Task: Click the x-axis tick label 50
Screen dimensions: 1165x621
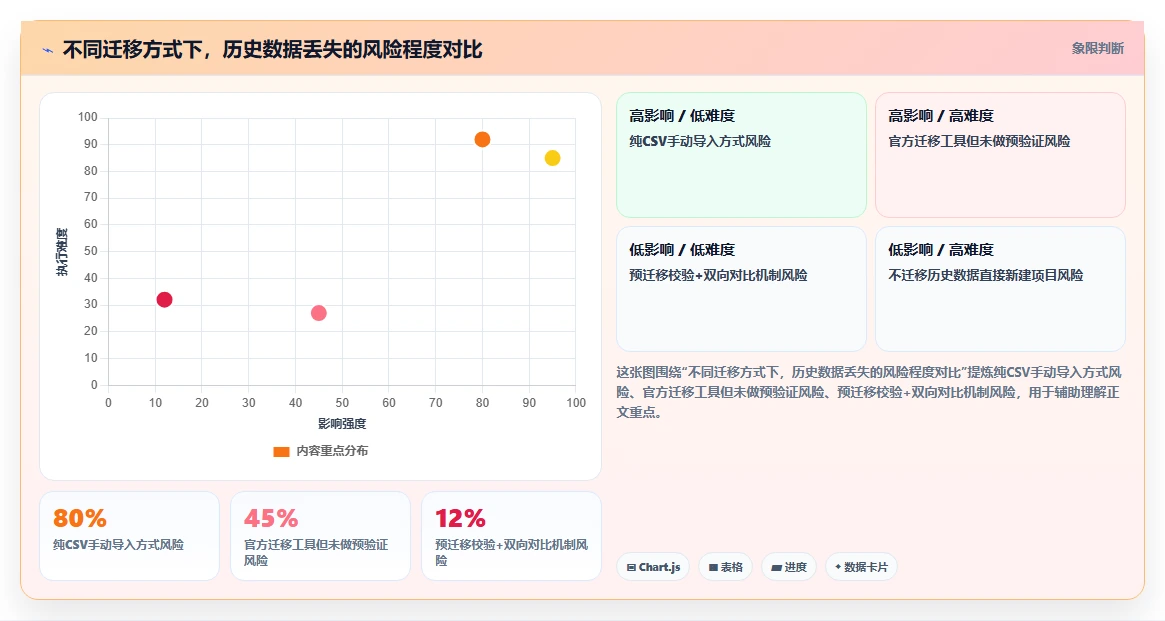Action: [x=342, y=403]
